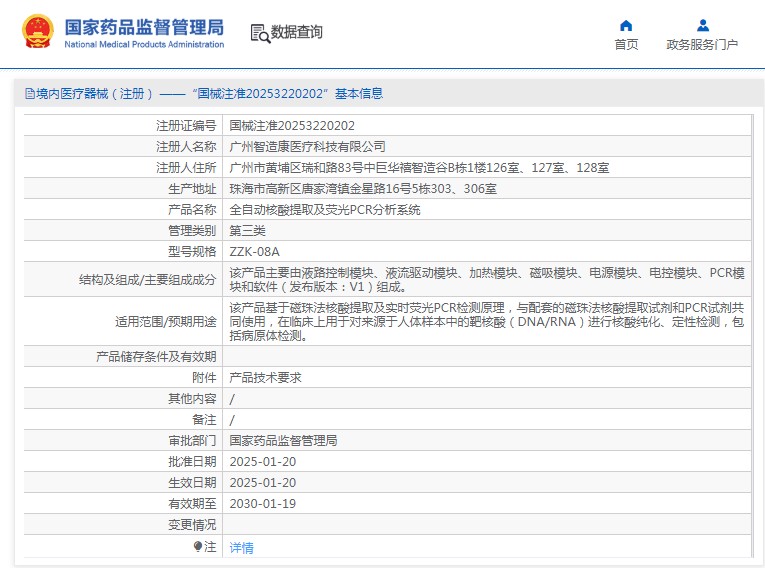Screen dimensions: 765x568
Task: Click the government services portal person icon
Action: point(703,25)
